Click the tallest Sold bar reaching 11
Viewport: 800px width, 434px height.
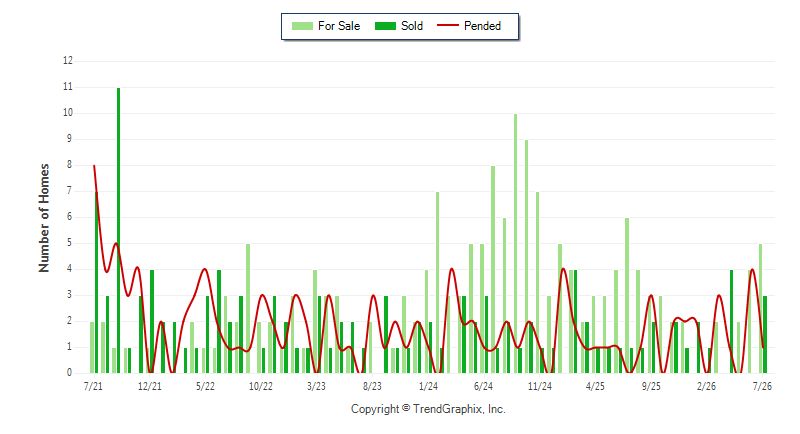(118, 231)
